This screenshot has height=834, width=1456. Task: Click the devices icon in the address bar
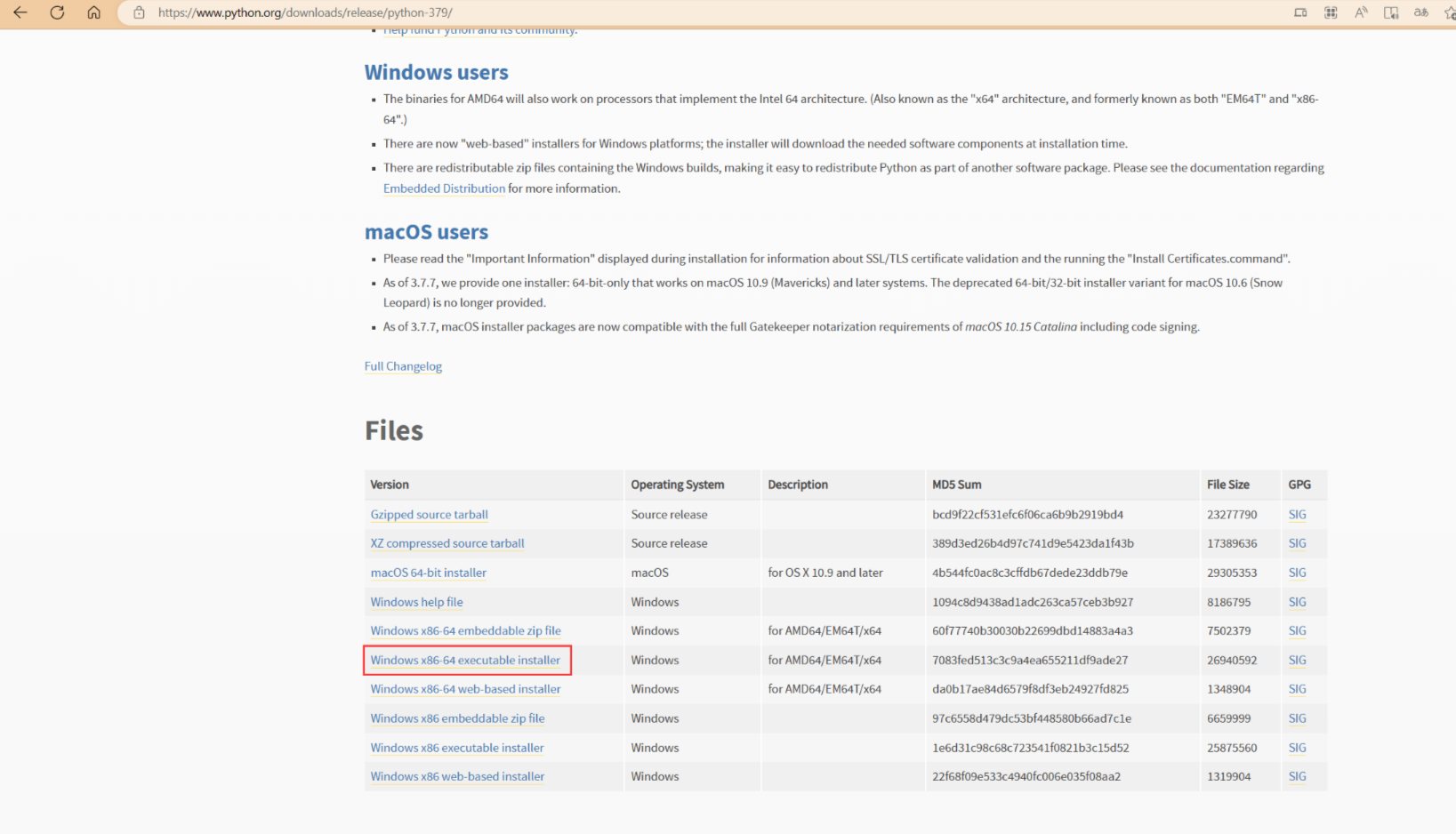pyautogui.click(x=1300, y=12)
